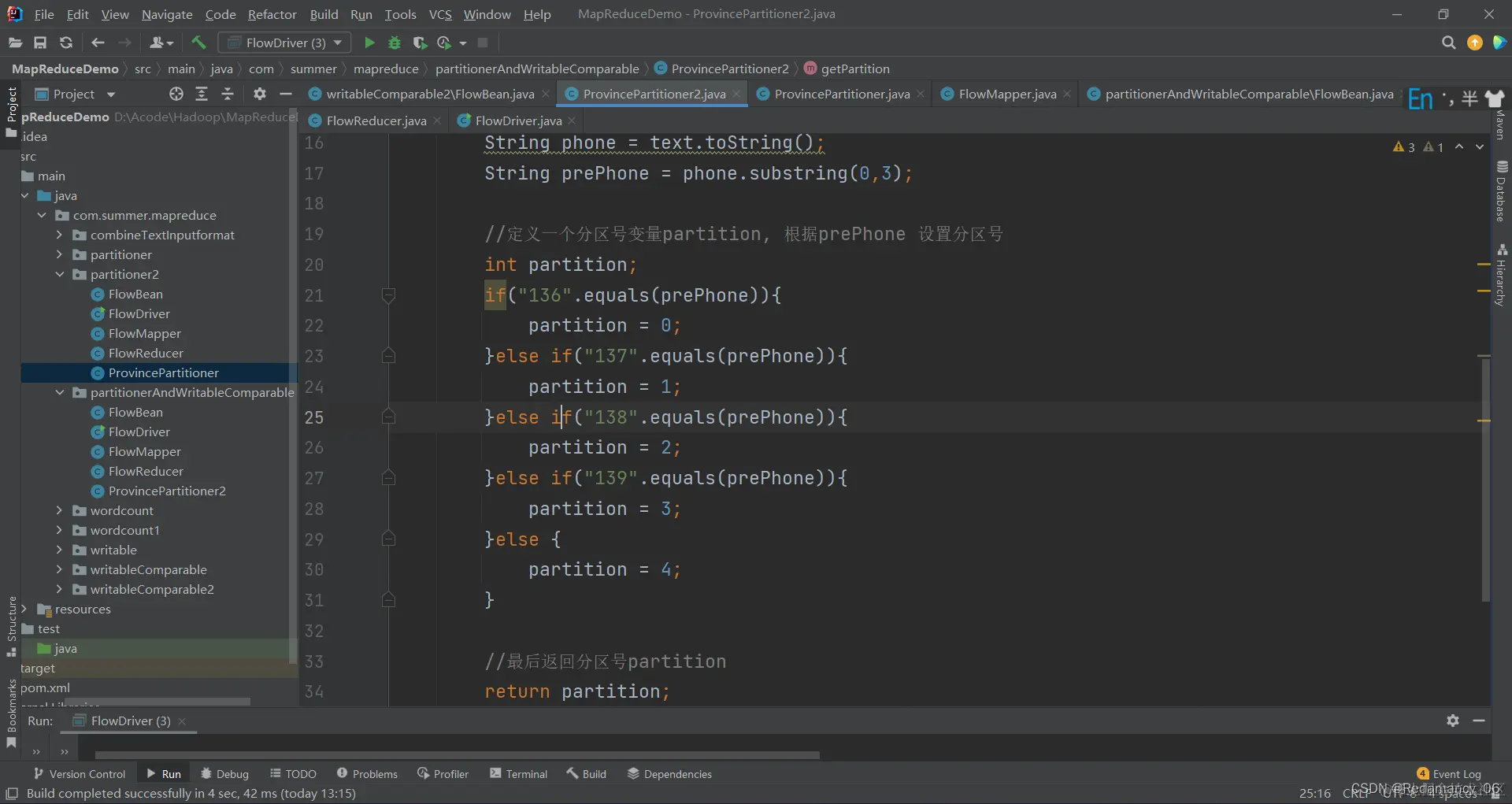Screen dimensions: 1512x804
Task: Click the editor vertical scrollbar
Action: point(1485,479)
